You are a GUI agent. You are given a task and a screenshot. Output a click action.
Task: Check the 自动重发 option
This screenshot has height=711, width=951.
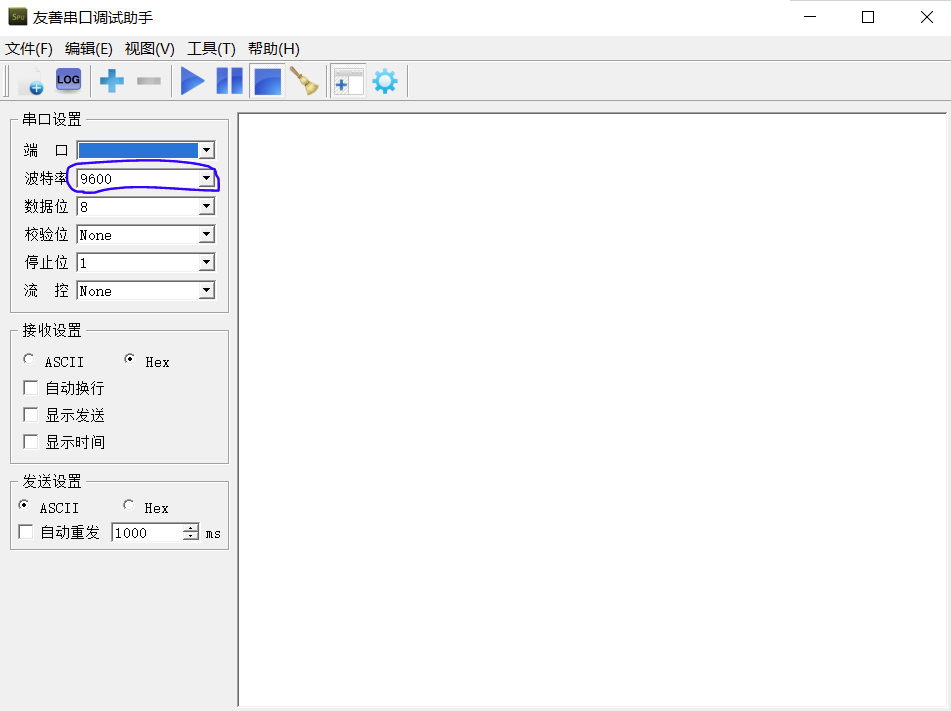coord(26,532)
